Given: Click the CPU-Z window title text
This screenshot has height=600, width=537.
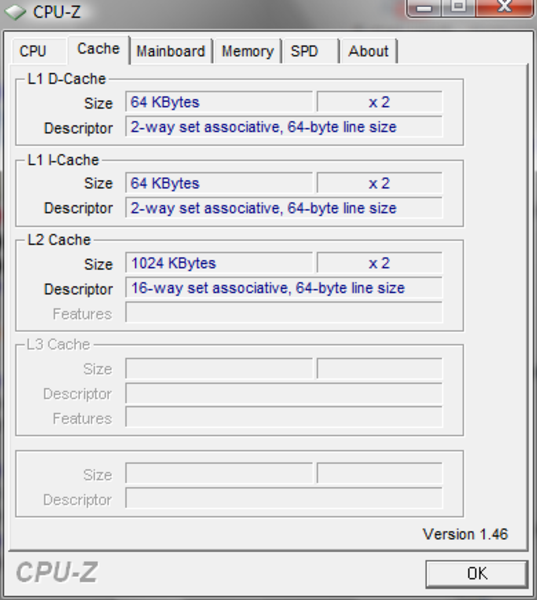Looking at the screenshot, I should (x=57, y=12).
